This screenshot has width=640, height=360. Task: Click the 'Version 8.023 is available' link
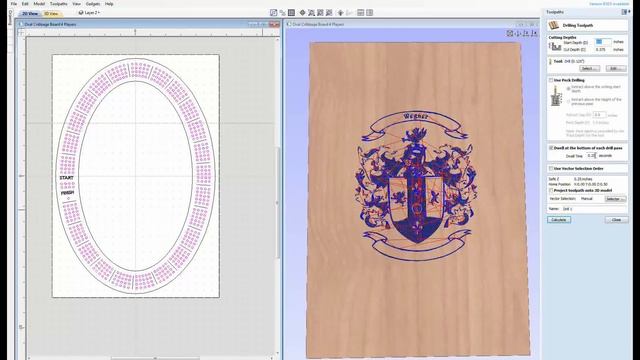[x=609, y=4]
